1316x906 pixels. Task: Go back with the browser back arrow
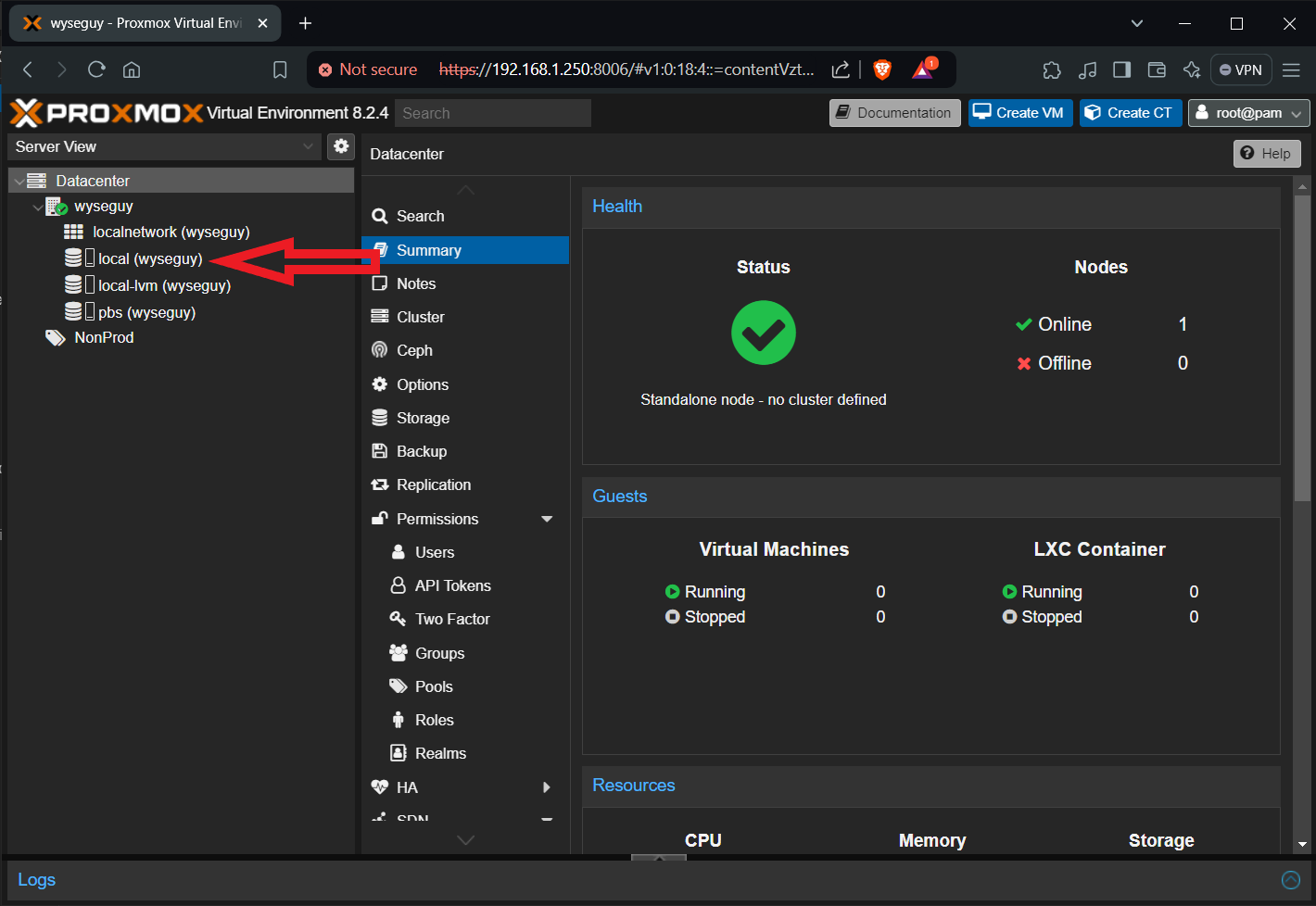coord(28,69)
